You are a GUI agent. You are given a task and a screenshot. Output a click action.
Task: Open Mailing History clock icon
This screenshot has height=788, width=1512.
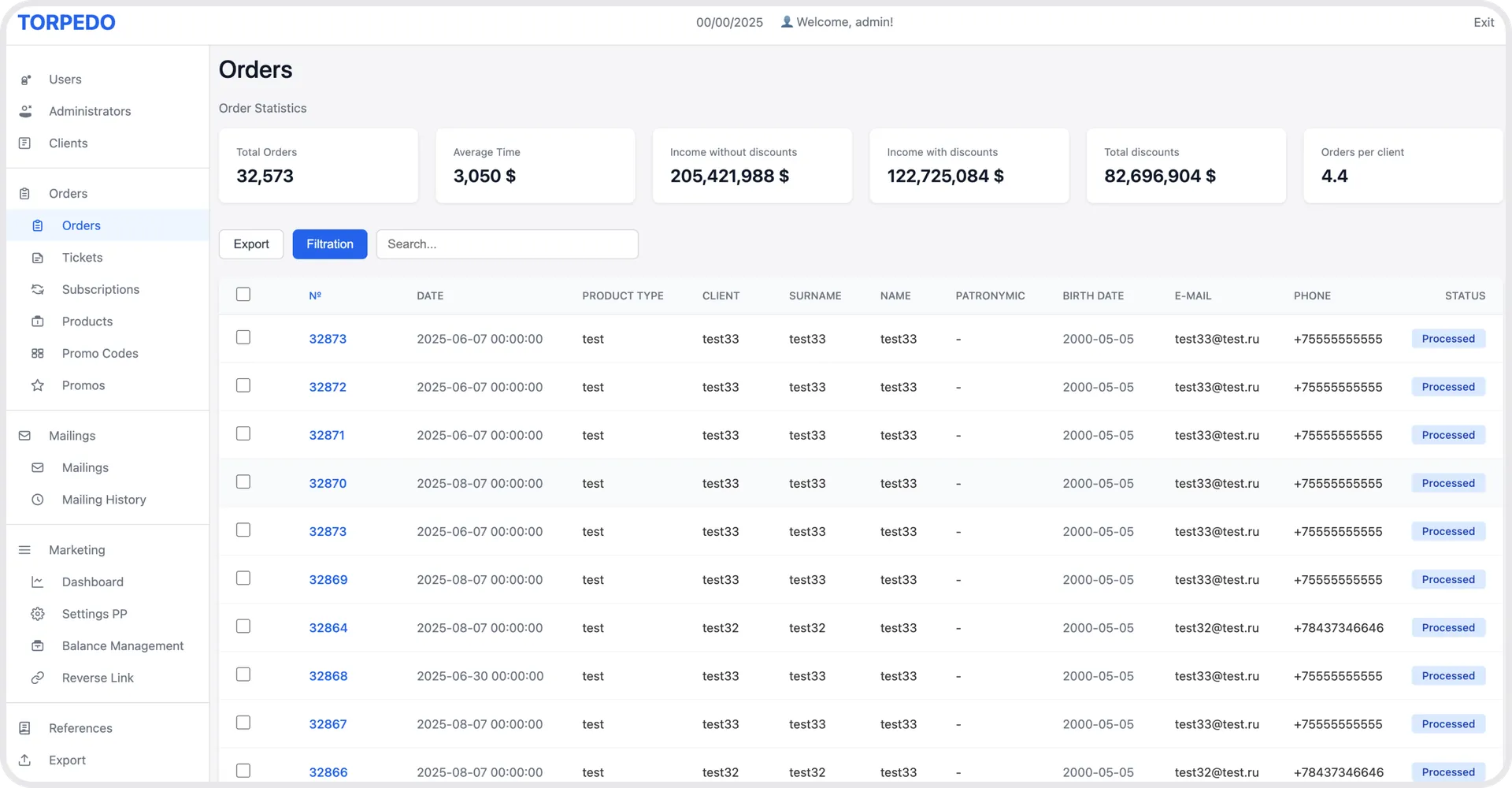tap(38, 500)
